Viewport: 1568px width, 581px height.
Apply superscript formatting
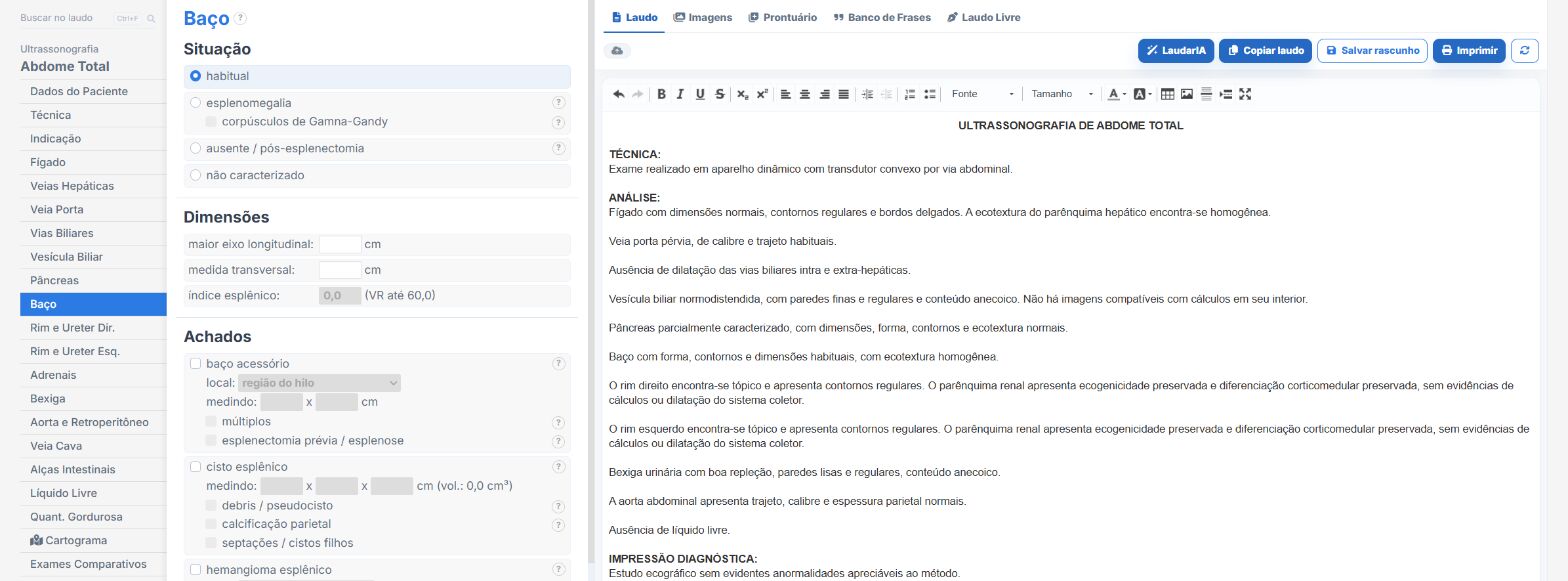coord(762,94)
